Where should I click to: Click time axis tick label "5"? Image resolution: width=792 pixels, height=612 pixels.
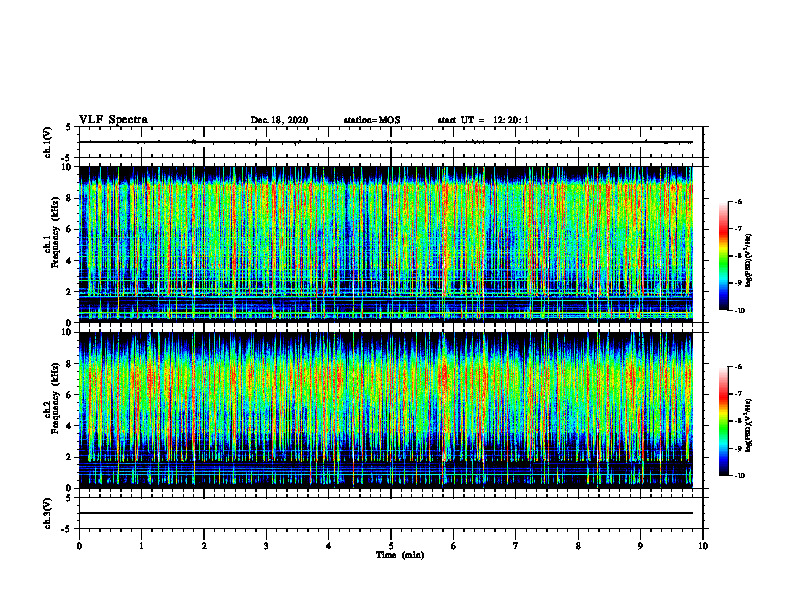coord(391,546)
